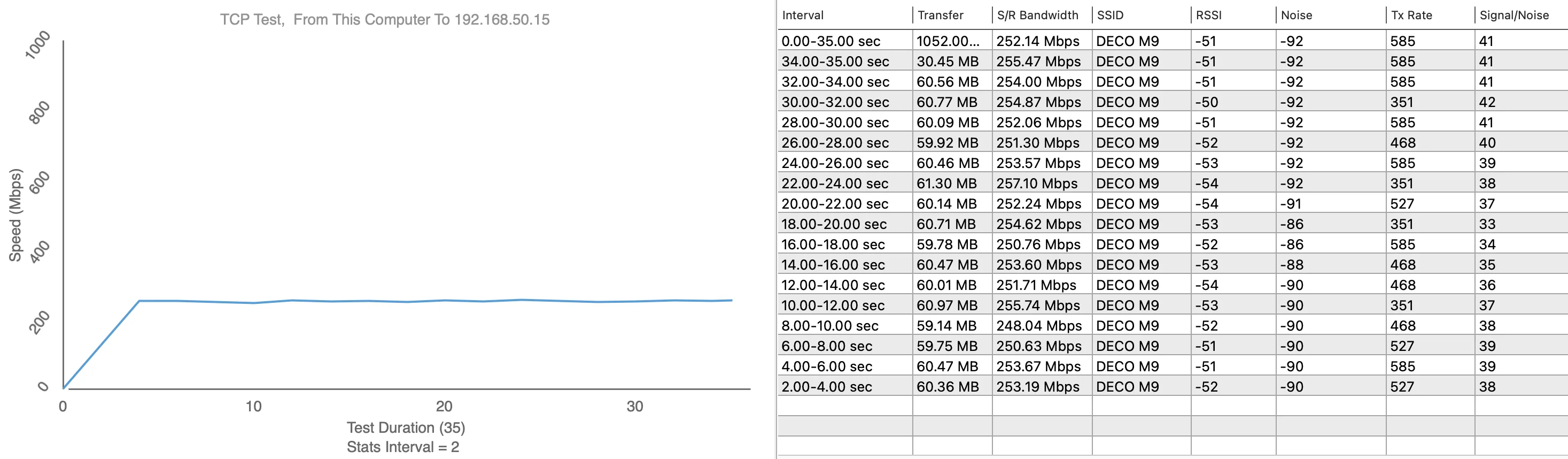Select the Signal/Noise column header
The height and width of the screenshot is (459, 1568).
(1514, 15)
